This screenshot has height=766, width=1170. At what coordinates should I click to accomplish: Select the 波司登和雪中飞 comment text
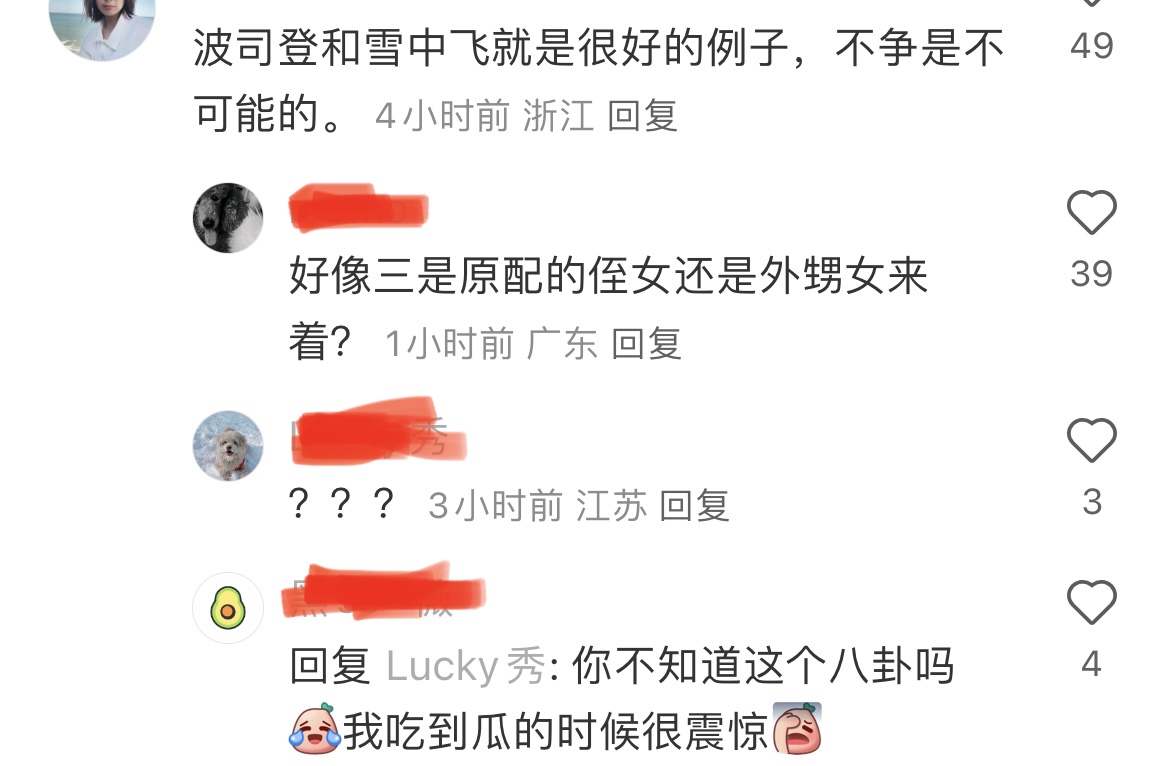point(599,81)
